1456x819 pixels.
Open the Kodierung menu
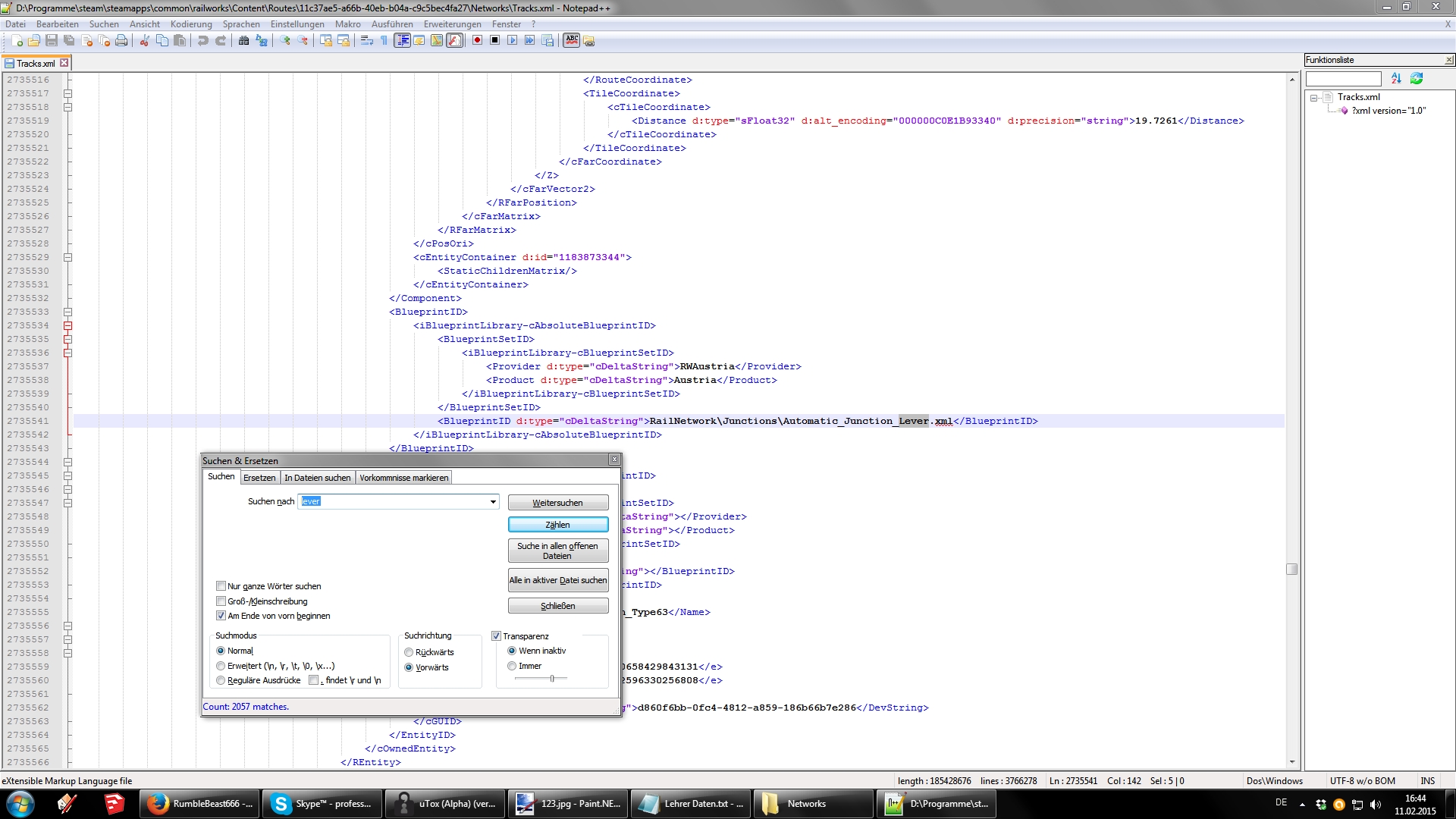[x=191, y=24]
